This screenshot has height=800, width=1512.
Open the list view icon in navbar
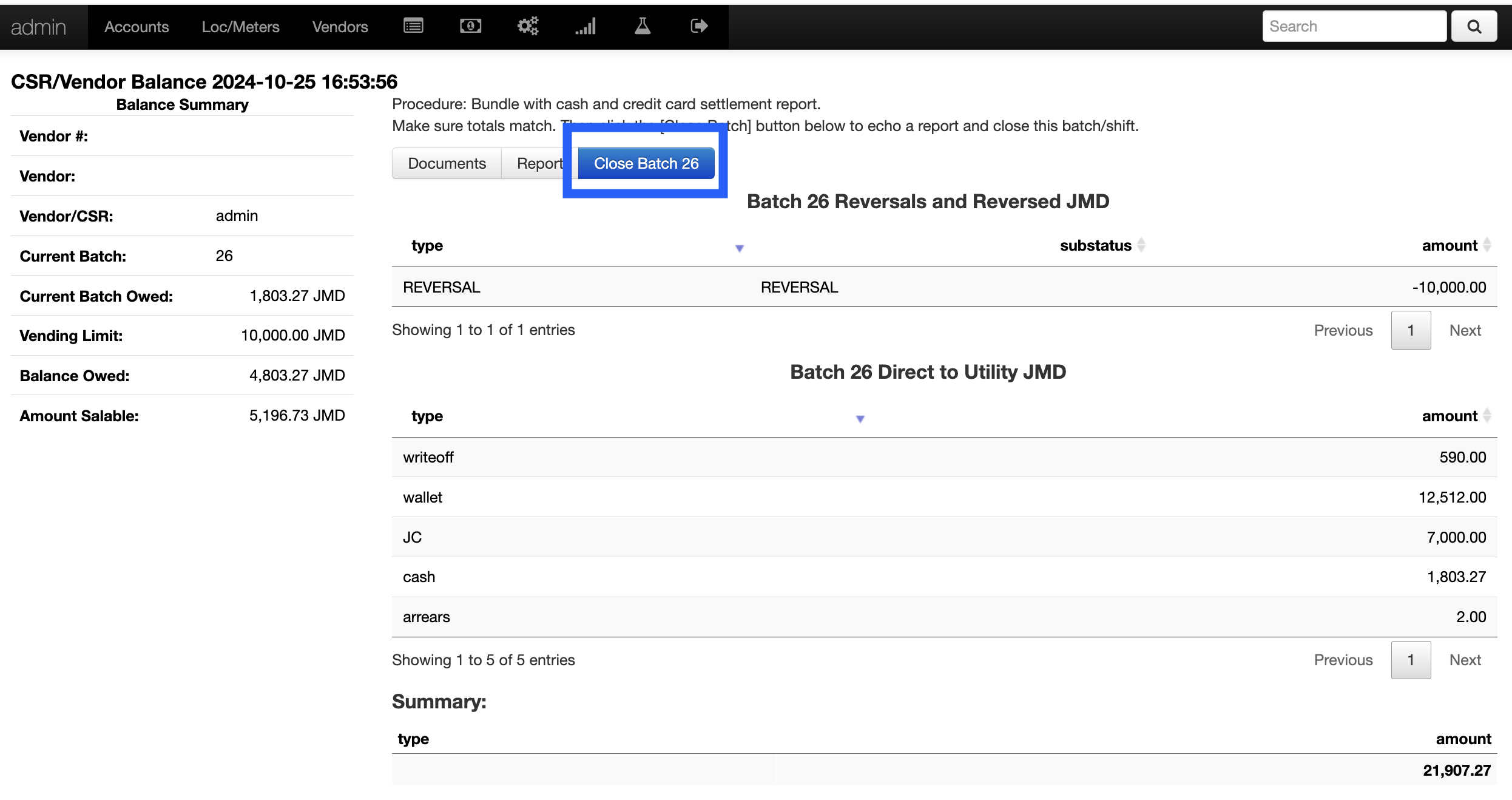[413, 26]
